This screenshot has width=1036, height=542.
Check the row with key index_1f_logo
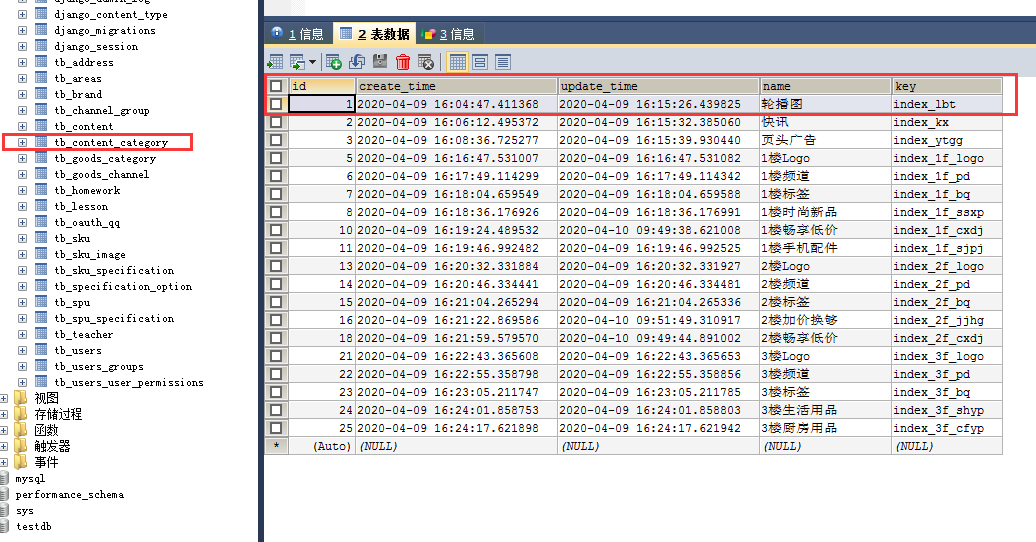click(276, 158)
